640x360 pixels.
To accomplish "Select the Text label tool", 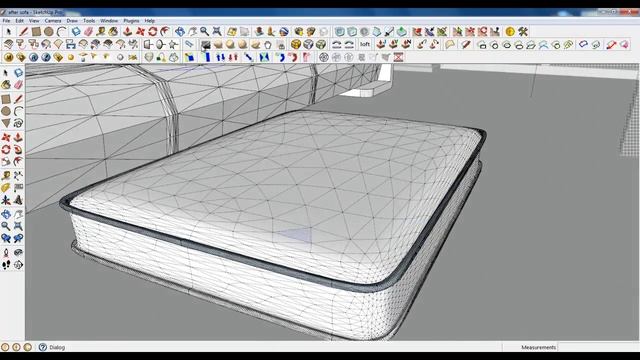I will [18, 188].
